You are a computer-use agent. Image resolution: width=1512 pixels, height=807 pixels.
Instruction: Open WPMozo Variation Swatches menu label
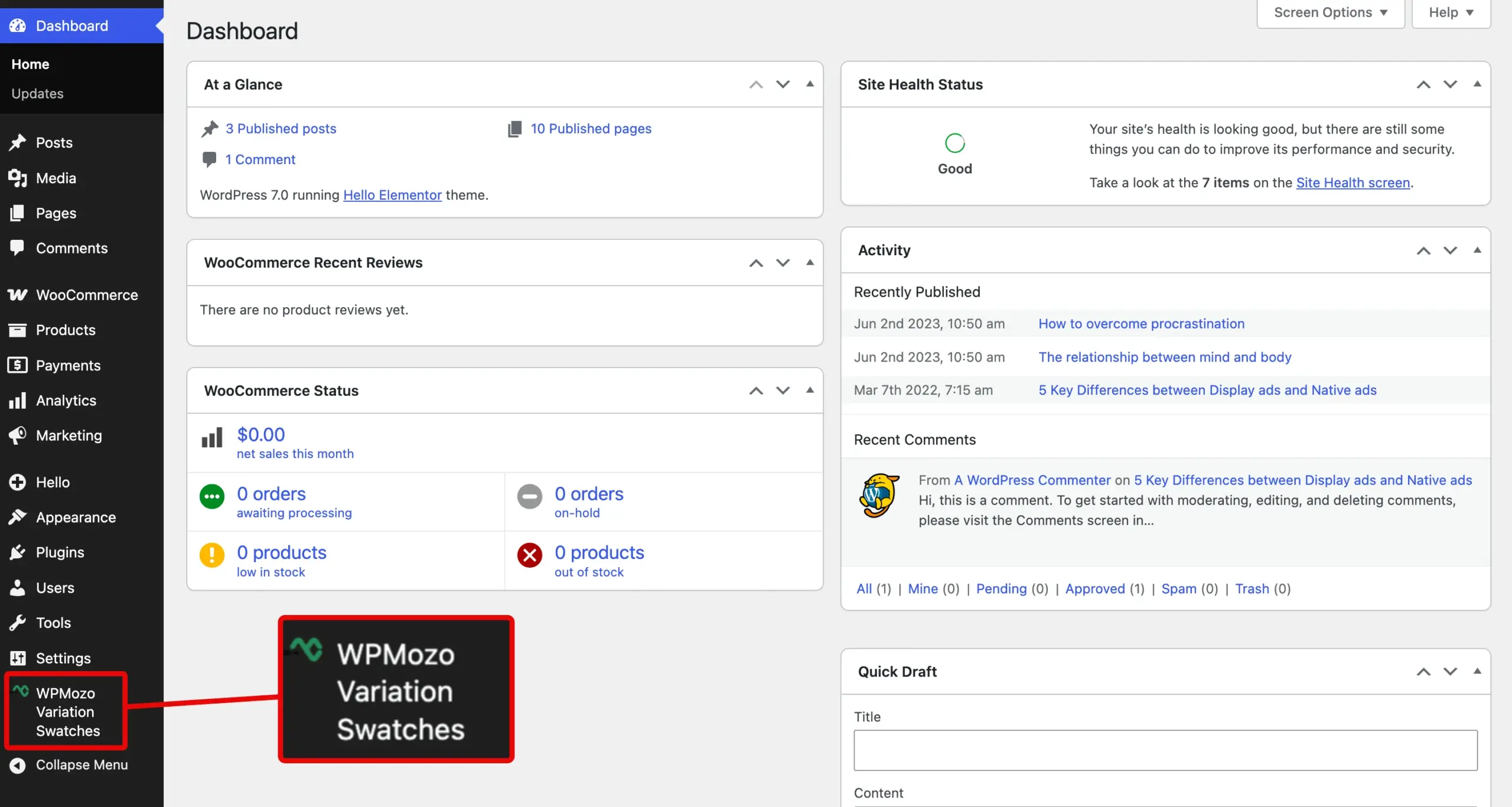click(x=68, y=712)
